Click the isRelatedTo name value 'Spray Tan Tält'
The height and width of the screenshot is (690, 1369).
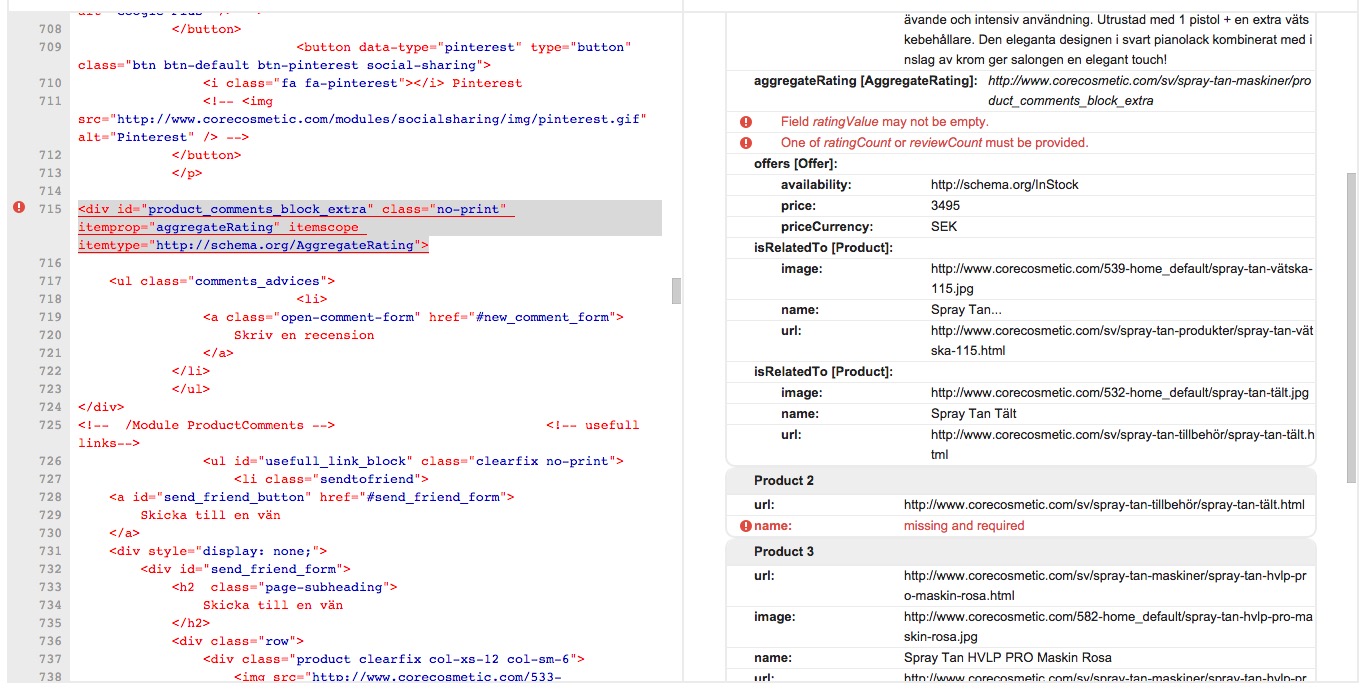pyautogui.click(x=973, y=414)
